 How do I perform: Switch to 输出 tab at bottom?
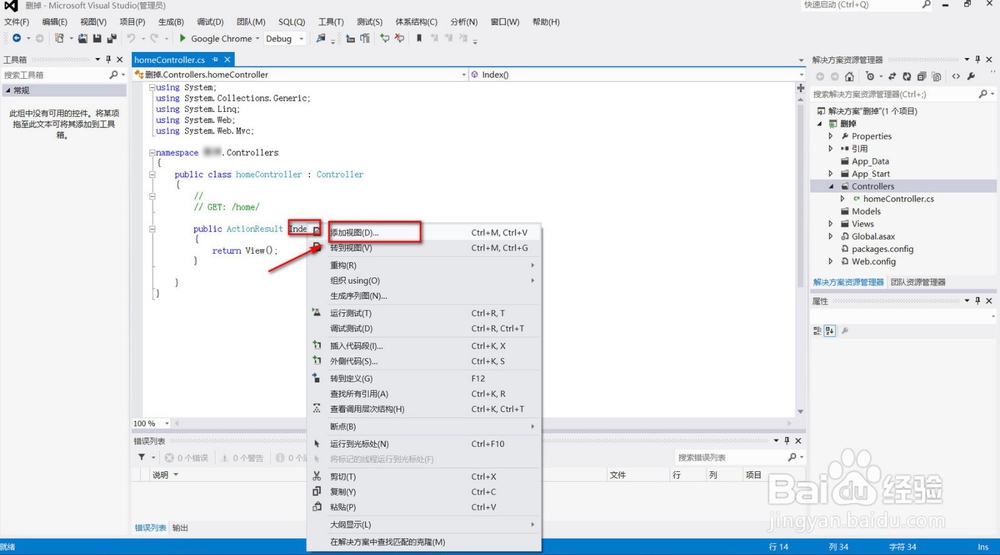pyautogui.click(x=180, y=528)
